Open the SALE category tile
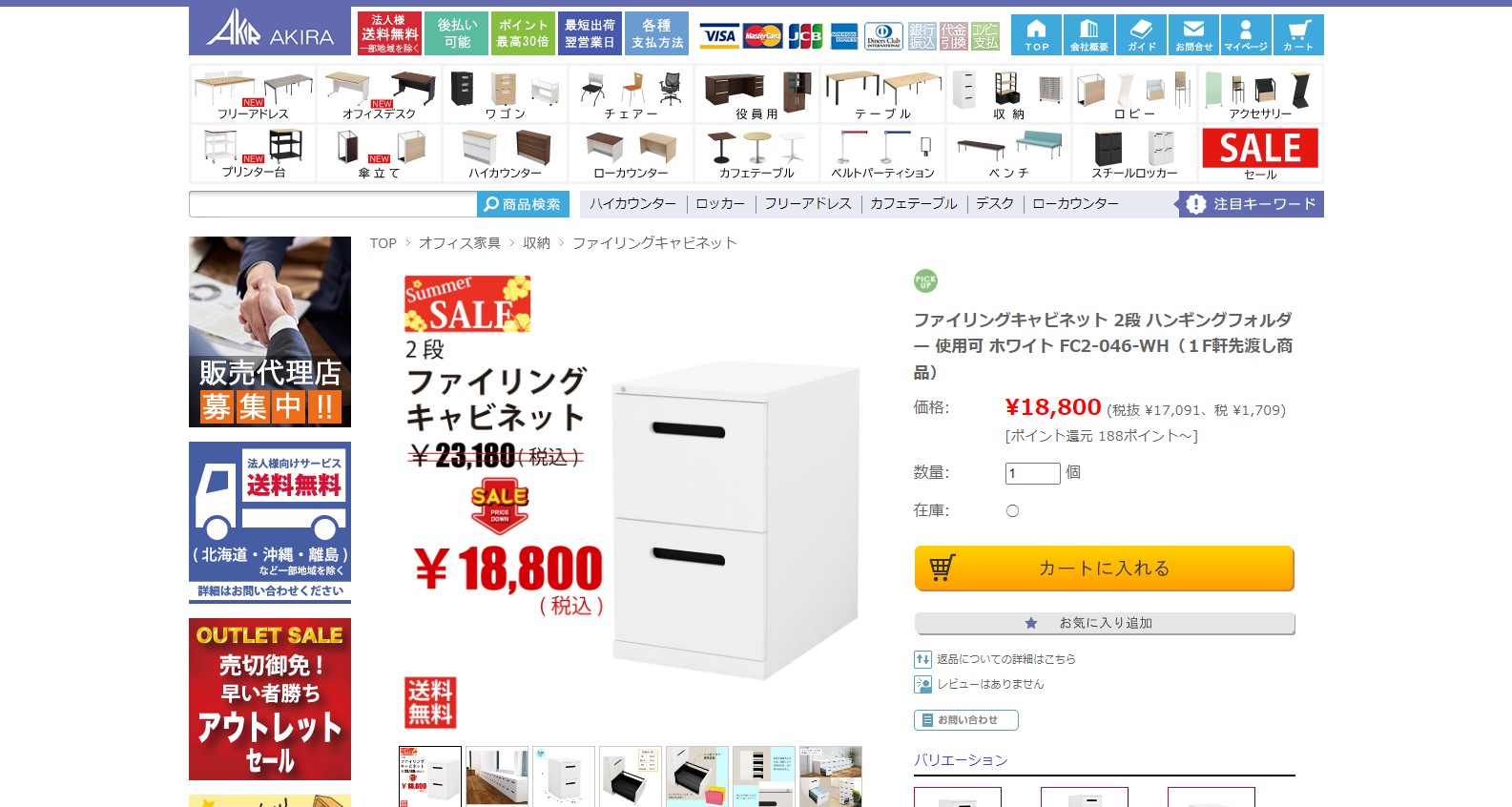1512x807 pixels. click(x=1260, y=154)
